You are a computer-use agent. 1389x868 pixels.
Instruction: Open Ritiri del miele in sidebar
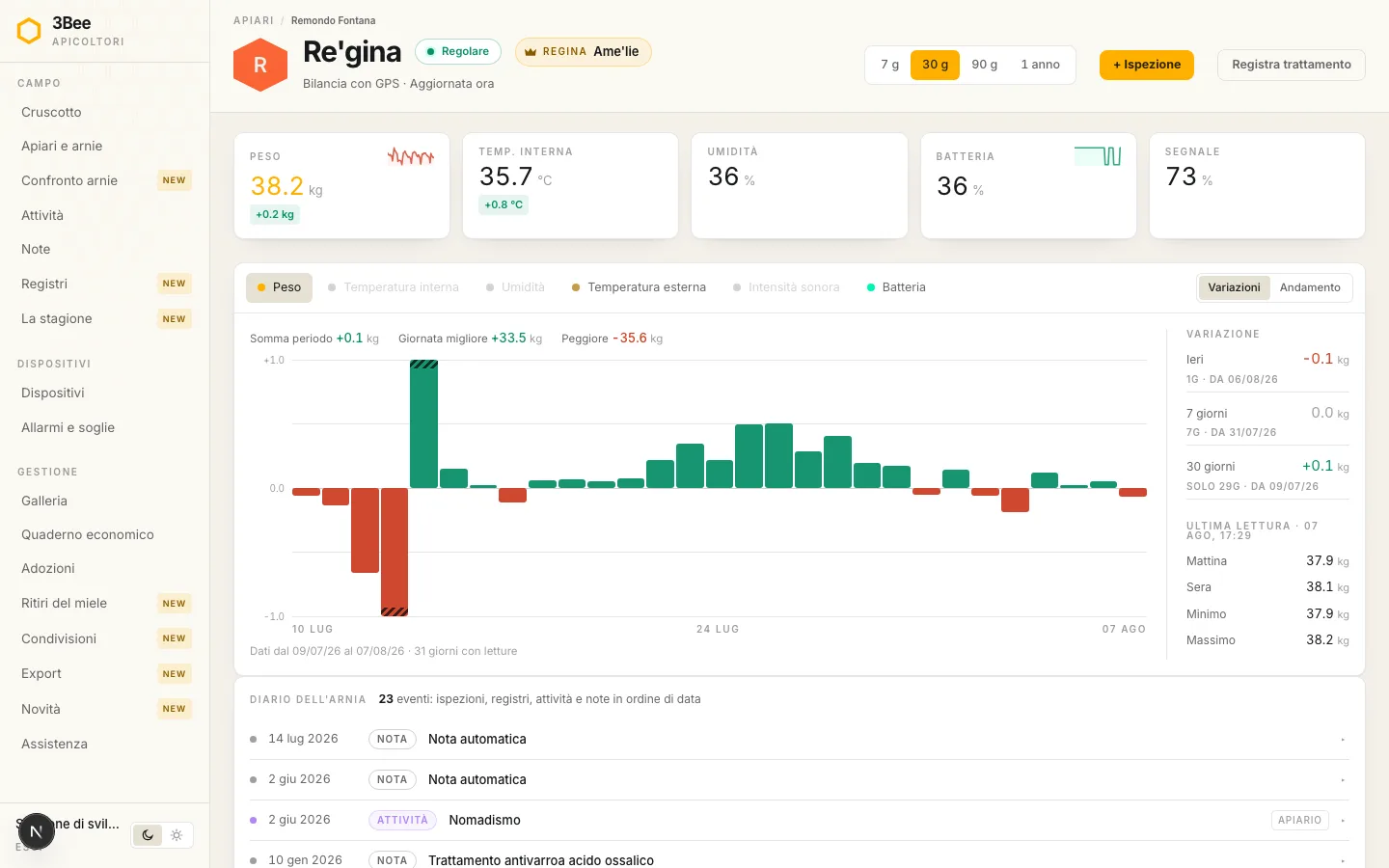click(x=105, y=603)
